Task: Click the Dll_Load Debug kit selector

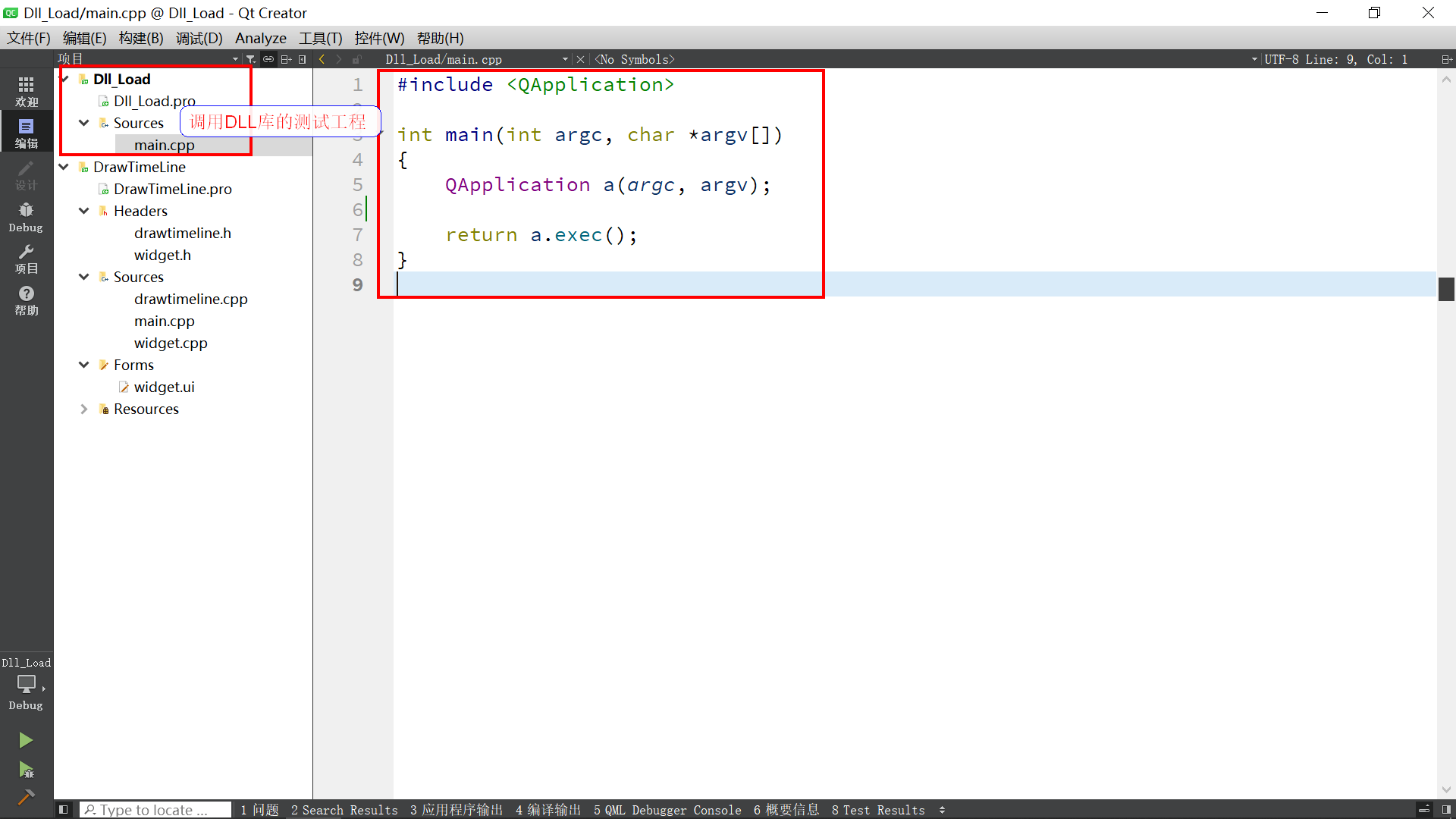Action: click(x=26, y=684)
